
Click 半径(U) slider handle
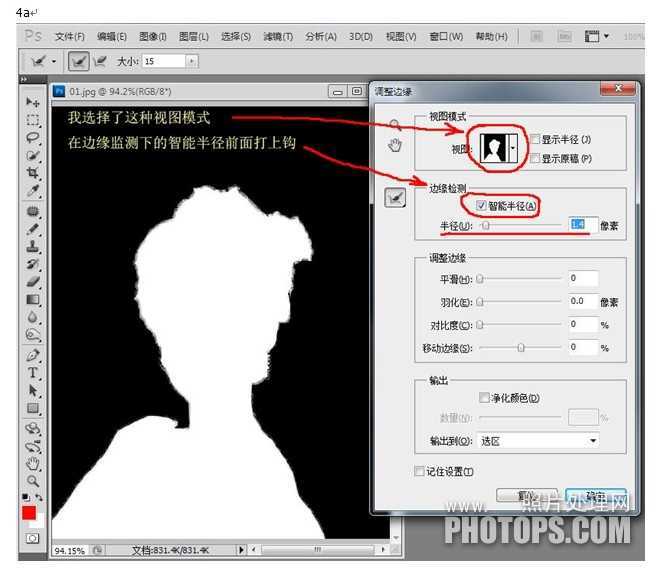(485, 226)
